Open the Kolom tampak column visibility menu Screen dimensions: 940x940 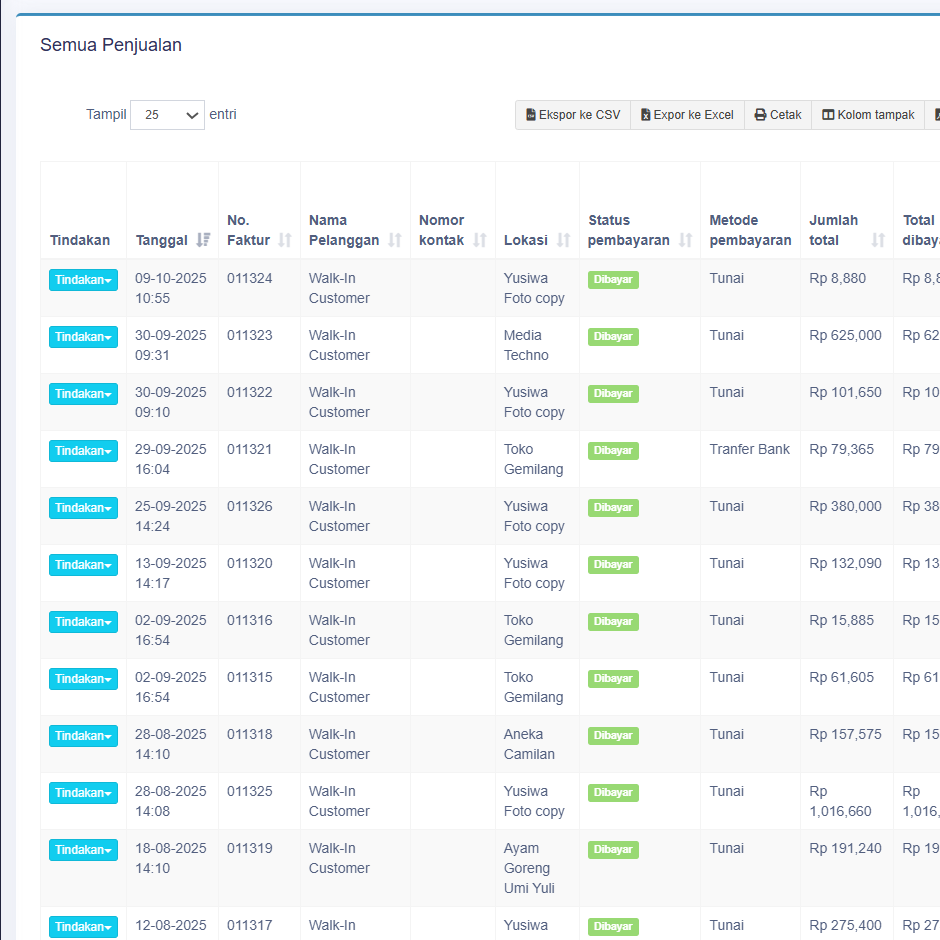click(x=868, y=115)
